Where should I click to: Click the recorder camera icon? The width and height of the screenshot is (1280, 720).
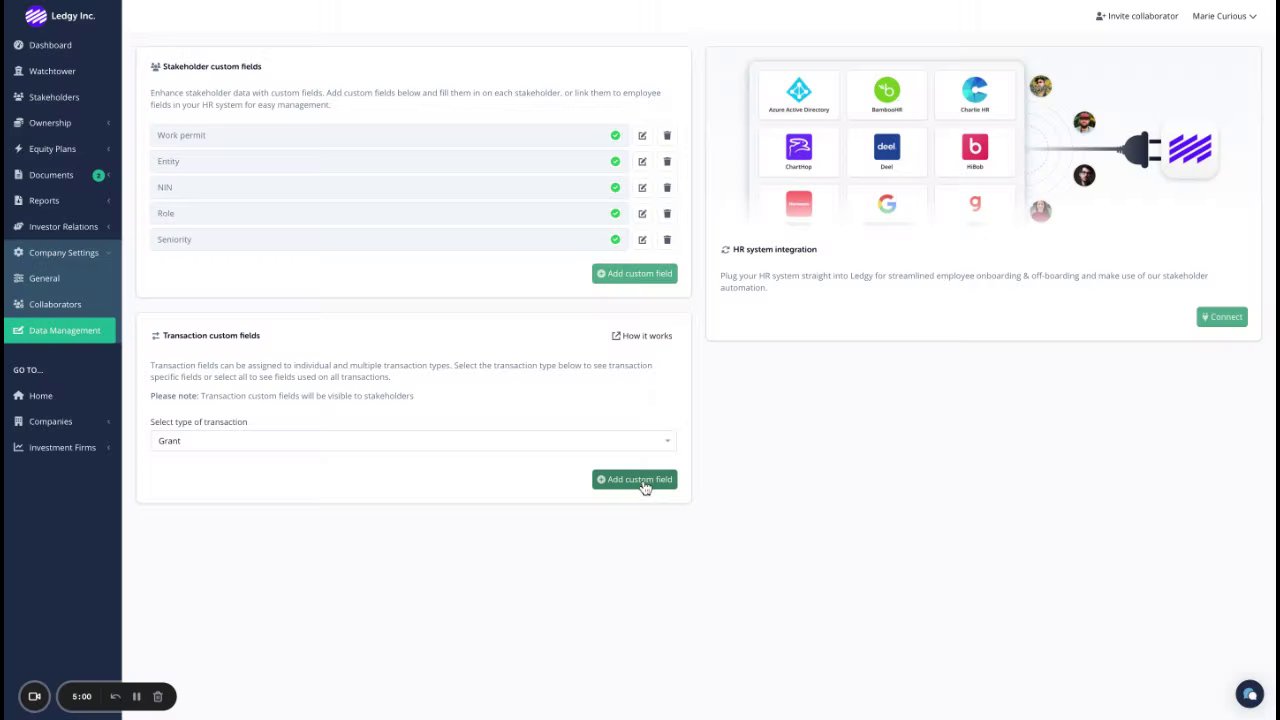(34, 697)
